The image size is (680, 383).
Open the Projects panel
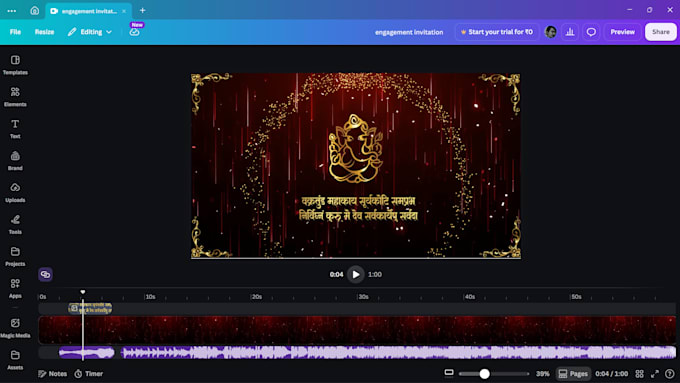coord(15,256)
